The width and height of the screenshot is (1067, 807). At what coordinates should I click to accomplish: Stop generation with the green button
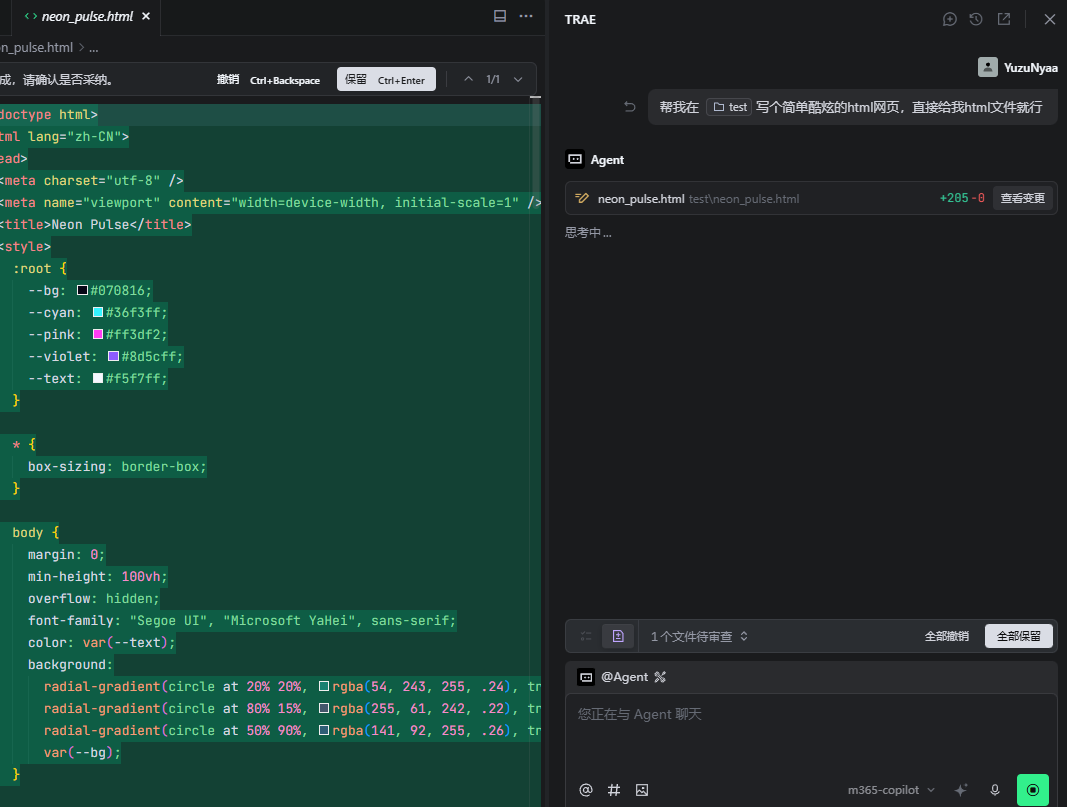(1033, 790)
